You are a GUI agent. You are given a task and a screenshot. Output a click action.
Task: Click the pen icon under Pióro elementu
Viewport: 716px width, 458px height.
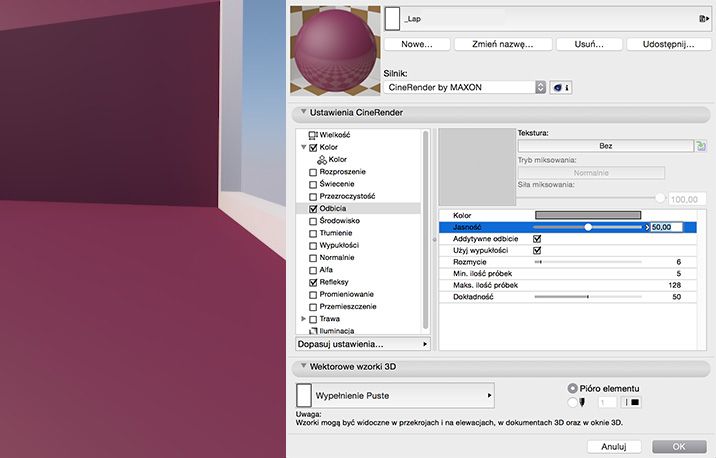pyautogui.click(x=582, y=402)
